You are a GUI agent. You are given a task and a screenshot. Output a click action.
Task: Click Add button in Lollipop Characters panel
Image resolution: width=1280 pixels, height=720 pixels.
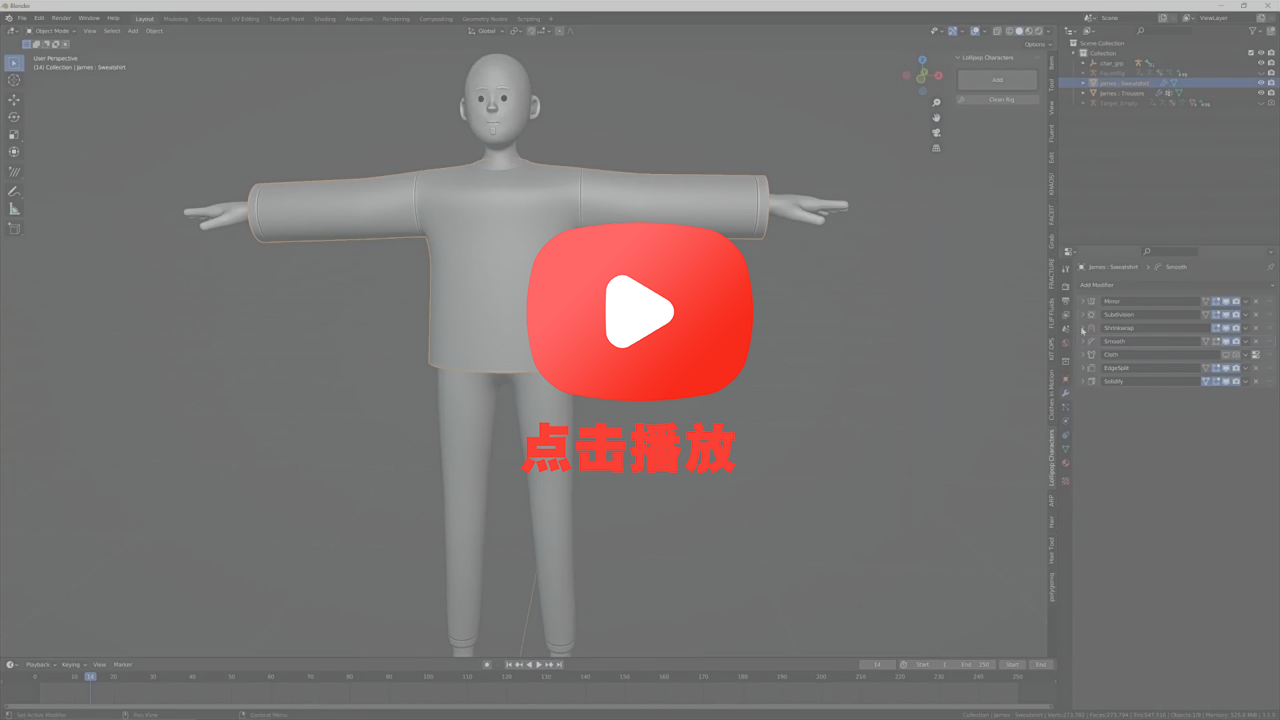[997, 80]
